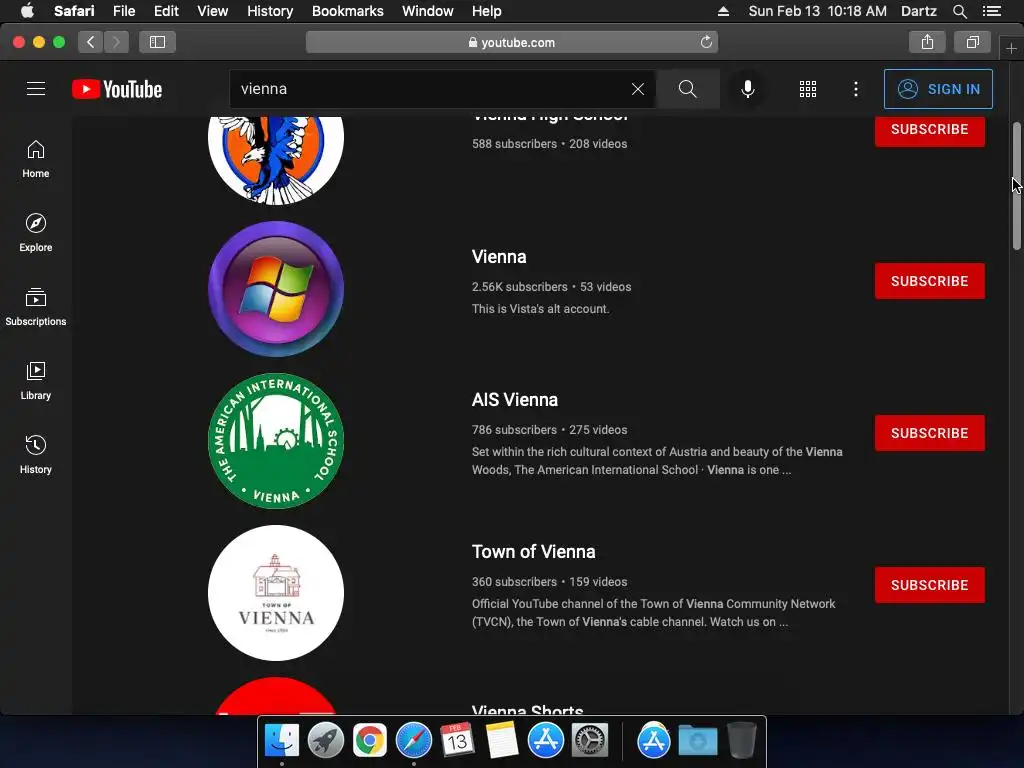Open the Edit menu
Screen dimensions: 1024x768
pyautogui.click(x=166, y=11)
